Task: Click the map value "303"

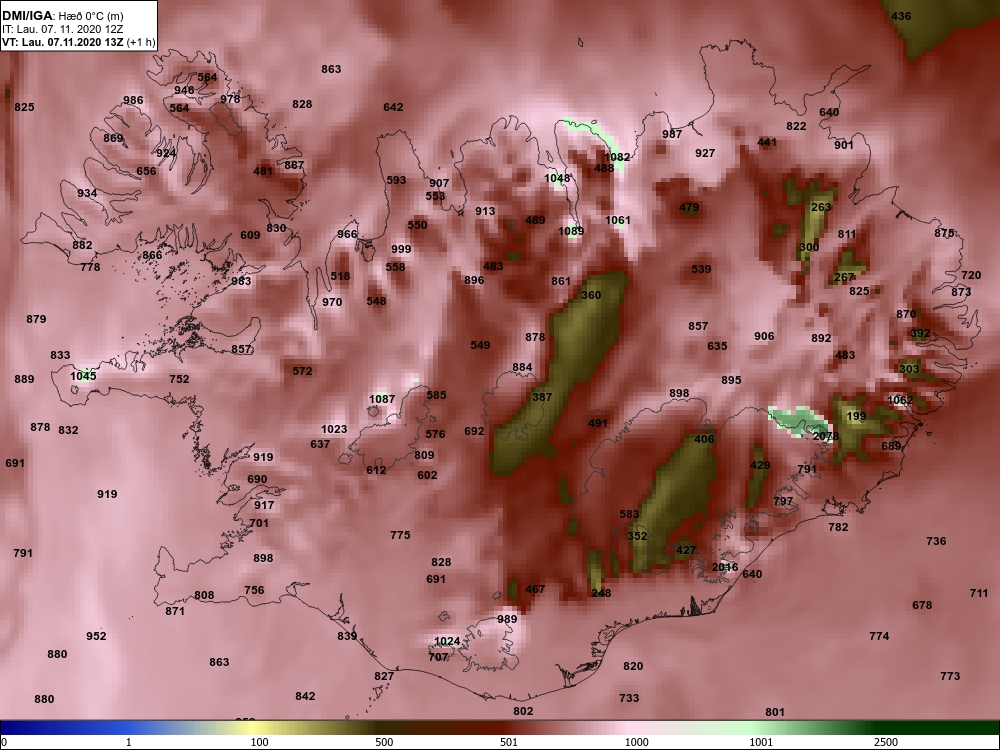Action: click(x=909, y=369)
